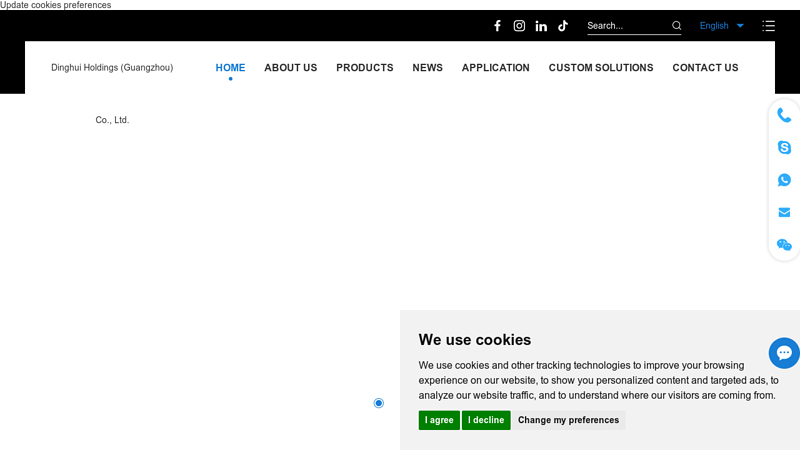The image size is (800, 450).
Task: Click the email envelope icon in sidebar
Action: pos(784,212)
